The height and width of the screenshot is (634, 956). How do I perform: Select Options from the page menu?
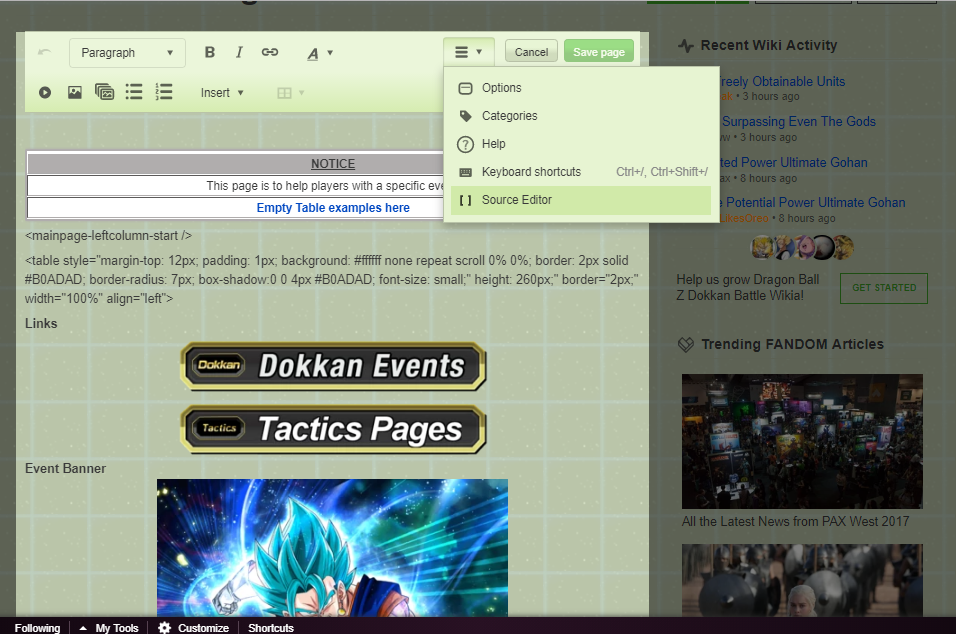(580, 88)
